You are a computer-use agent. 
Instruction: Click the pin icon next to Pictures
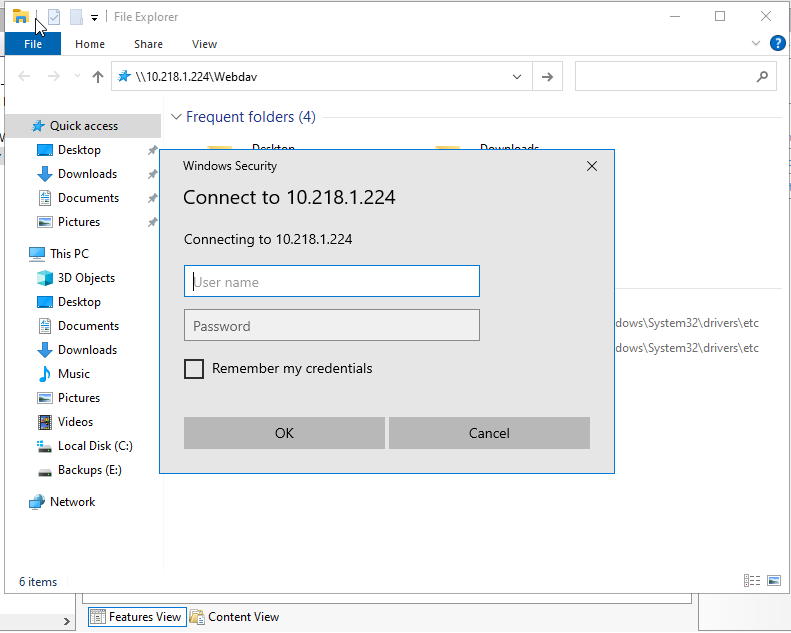pyautogui.click(x=152, y=222)
